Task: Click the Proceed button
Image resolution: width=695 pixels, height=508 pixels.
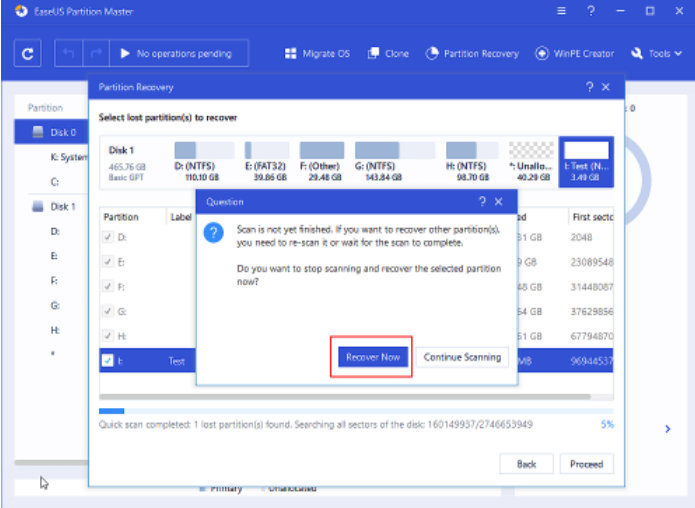Action: click(586, 464)
